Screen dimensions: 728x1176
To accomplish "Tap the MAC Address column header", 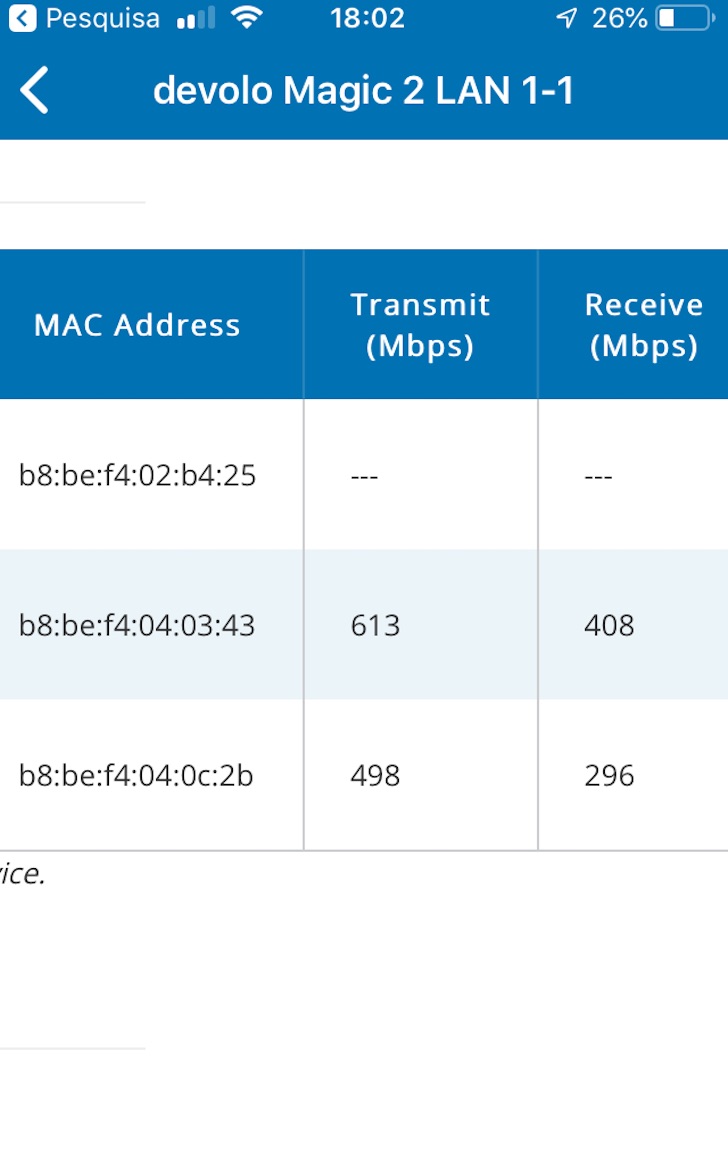I will 137,325.
